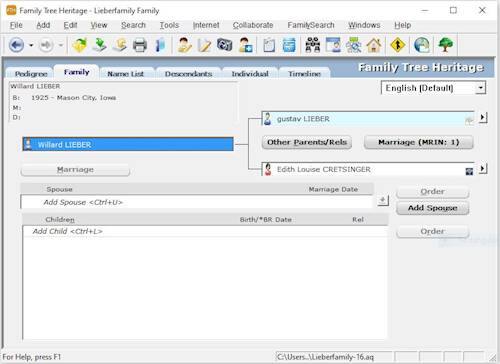Click the Add Spouse <Ctrl+U> row
500x364 pixels.
[x=197, y=202]
